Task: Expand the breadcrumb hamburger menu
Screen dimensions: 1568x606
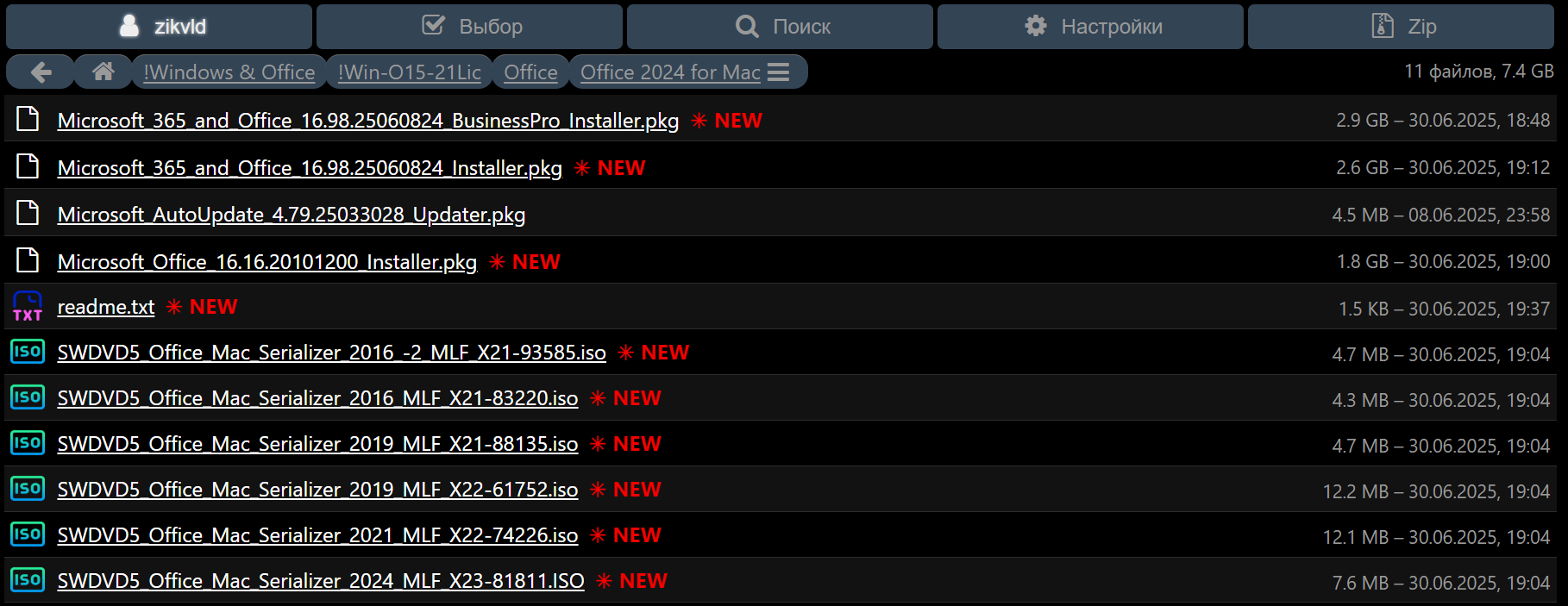Action: (x=779, y=72)
